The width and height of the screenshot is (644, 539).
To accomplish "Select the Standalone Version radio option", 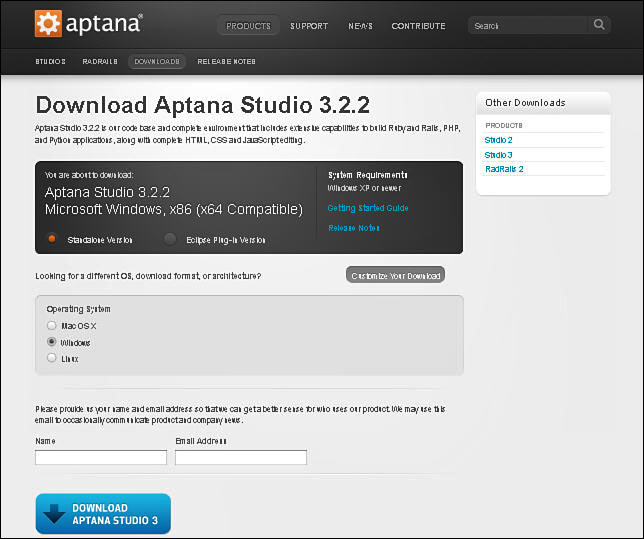I will 52,239.
